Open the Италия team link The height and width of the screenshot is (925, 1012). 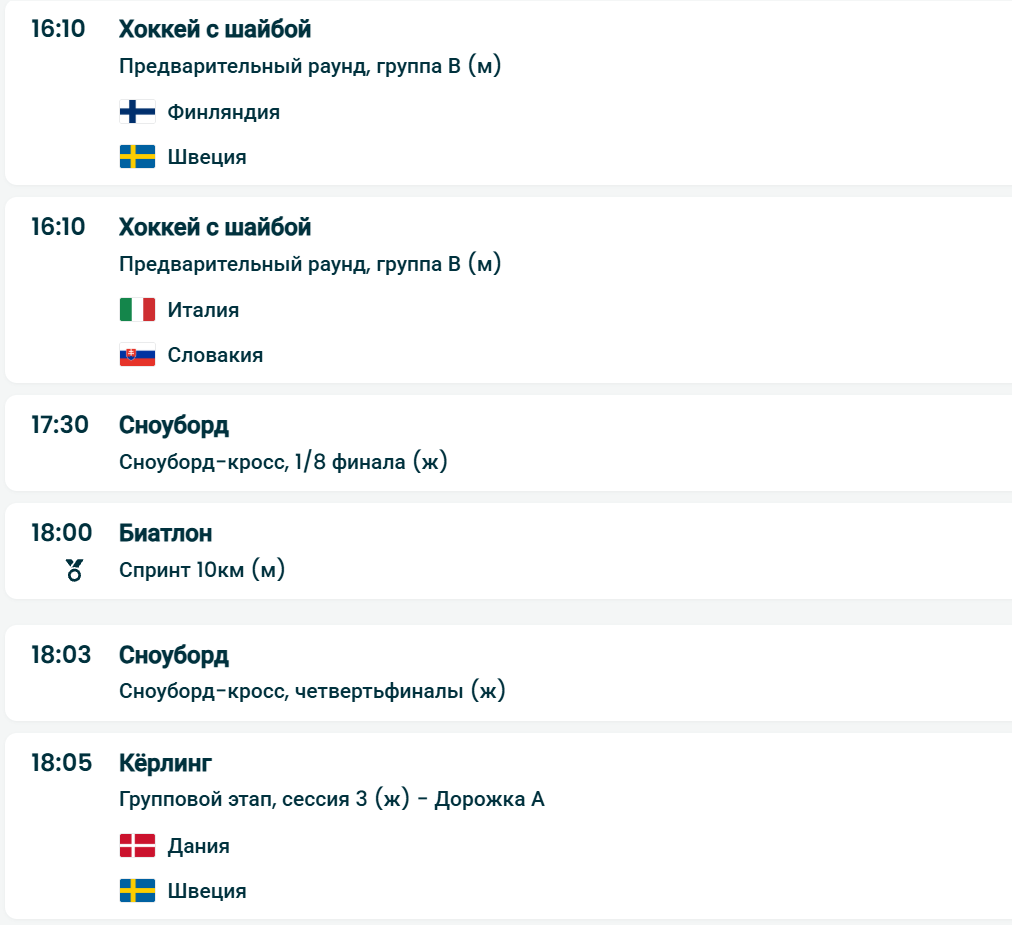coord(204,310)
